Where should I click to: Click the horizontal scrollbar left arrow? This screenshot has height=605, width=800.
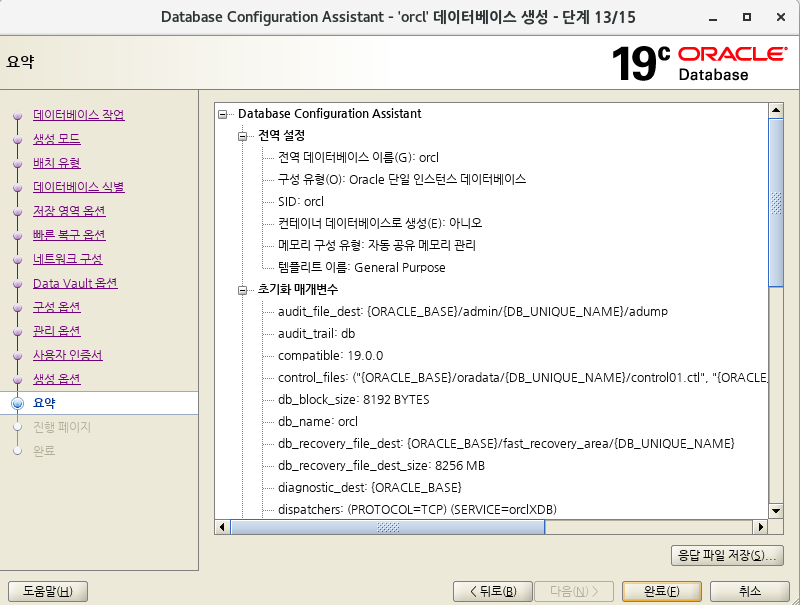click(x=222, y=527)
